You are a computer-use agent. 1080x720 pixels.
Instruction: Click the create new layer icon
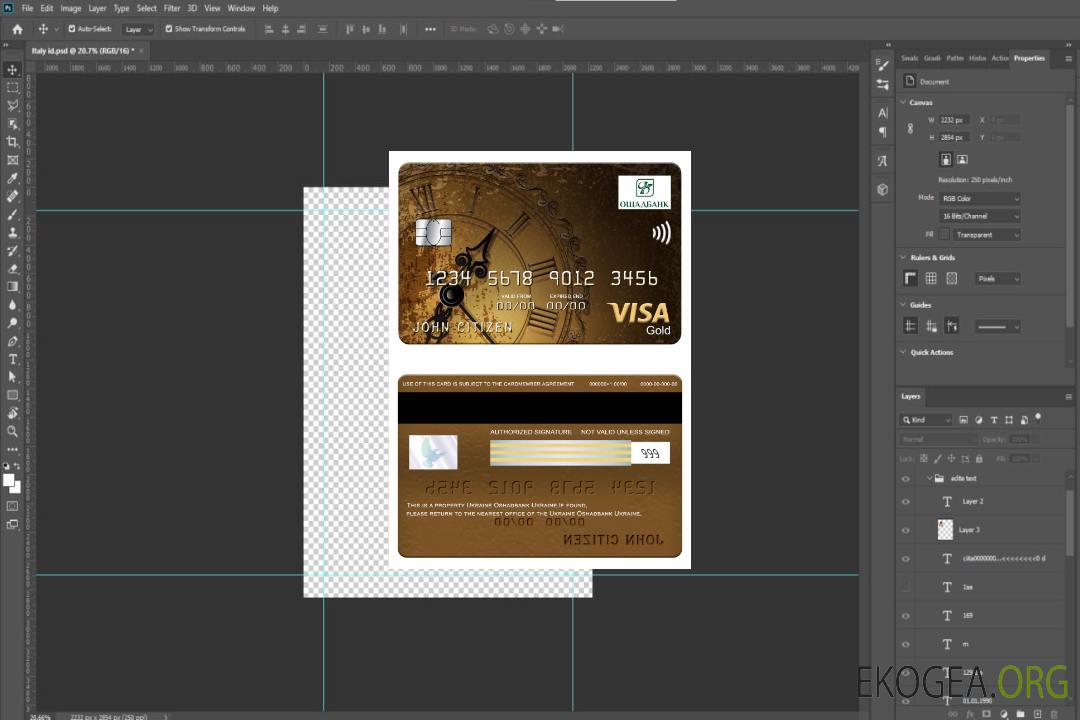(x=1037, y=714)
